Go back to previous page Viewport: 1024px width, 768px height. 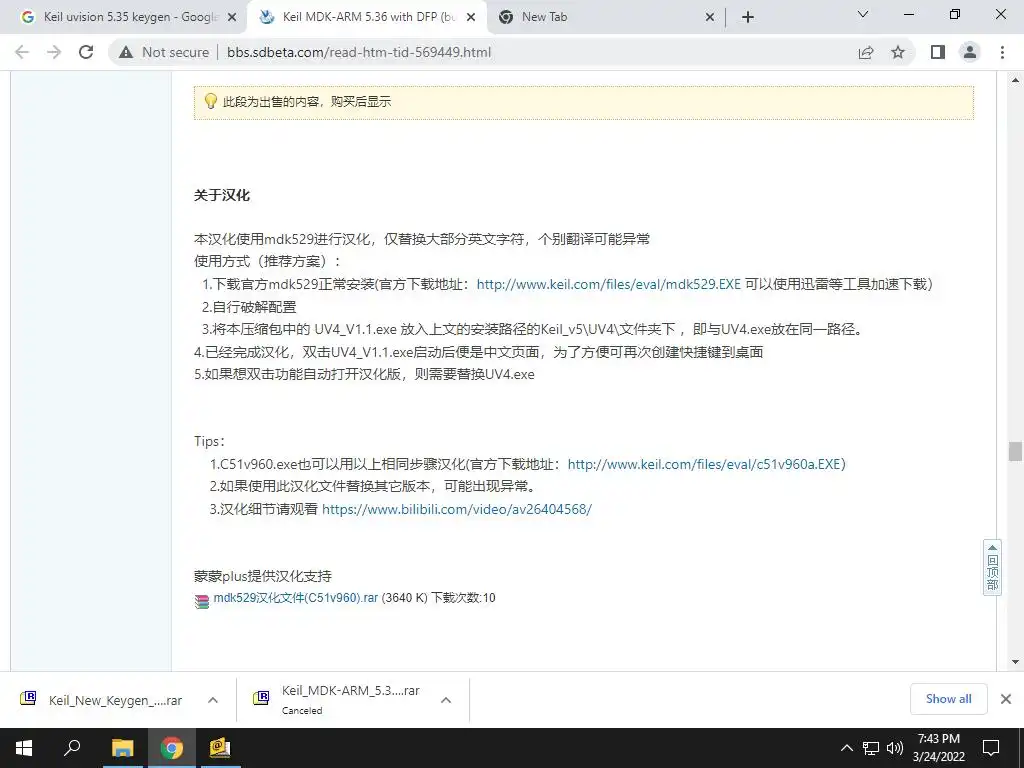(22, 52)
